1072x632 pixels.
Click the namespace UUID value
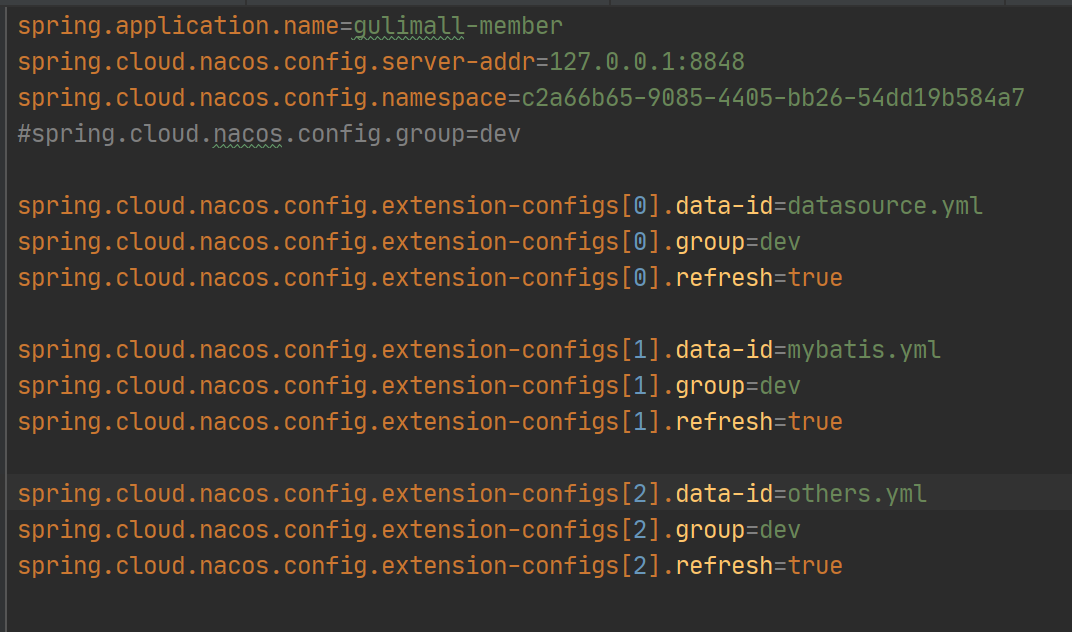(773, 98)
